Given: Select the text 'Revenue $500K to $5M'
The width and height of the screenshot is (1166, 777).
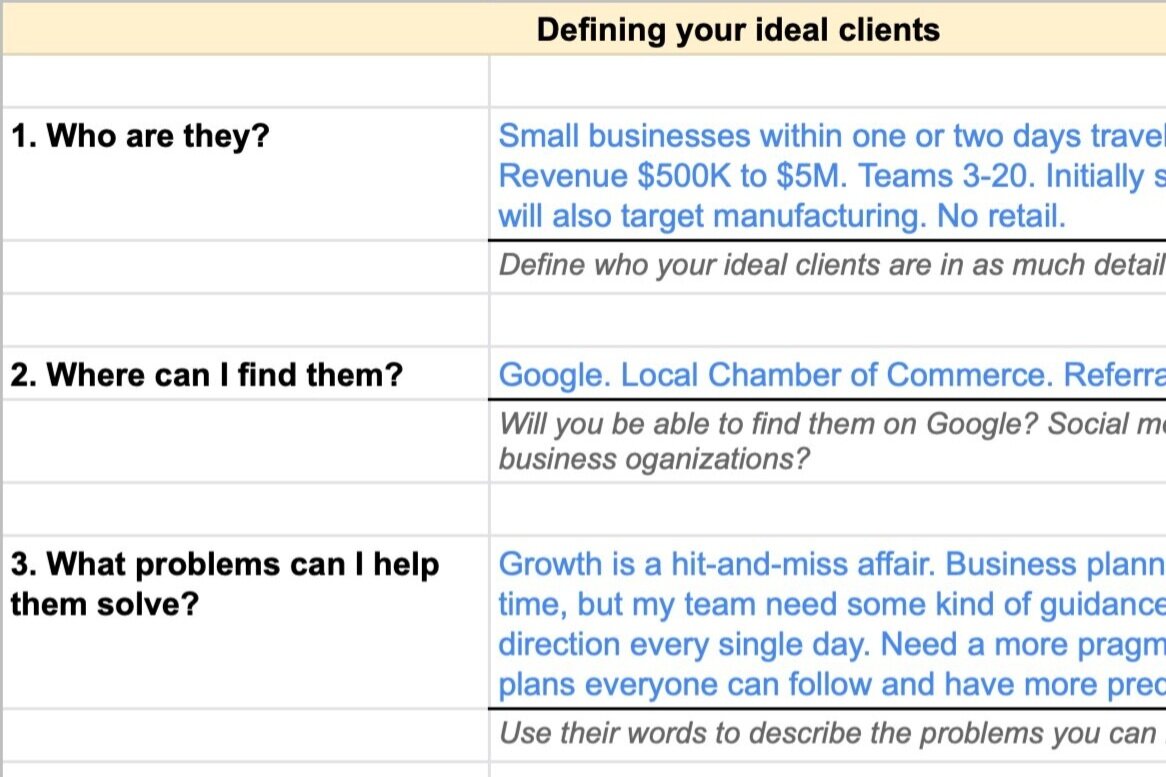Looking at the screenshot, I should coord(672,176).
